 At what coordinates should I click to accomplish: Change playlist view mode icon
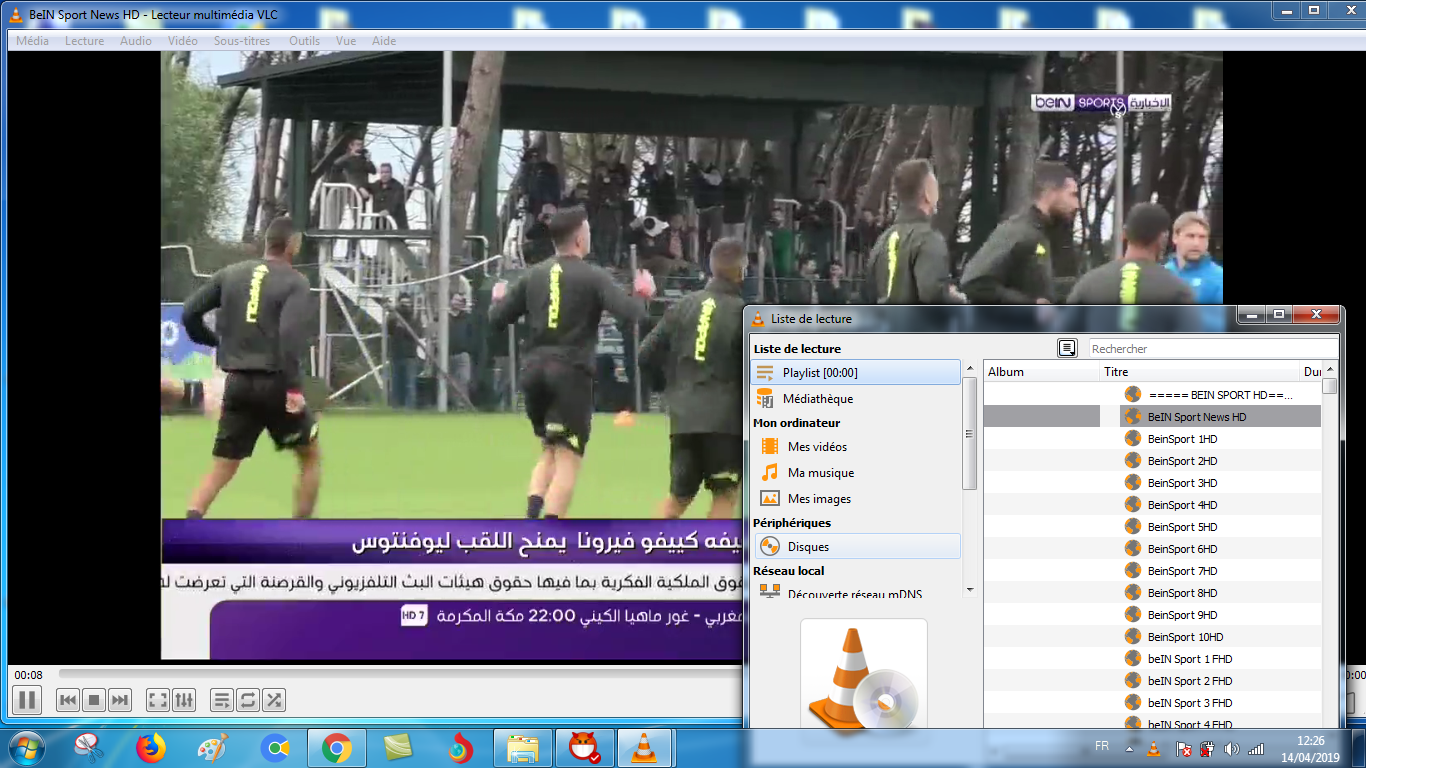tap(1068, 348)
